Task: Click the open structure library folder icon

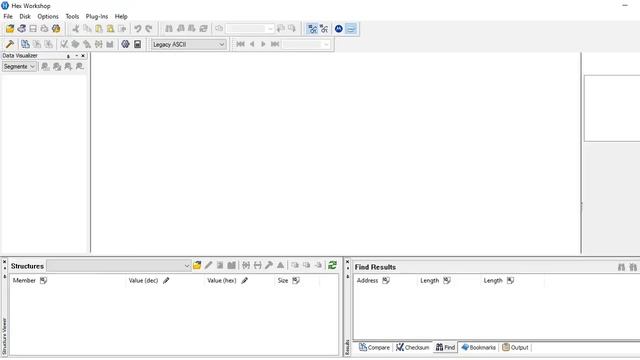Action: (x=197, y=265)
